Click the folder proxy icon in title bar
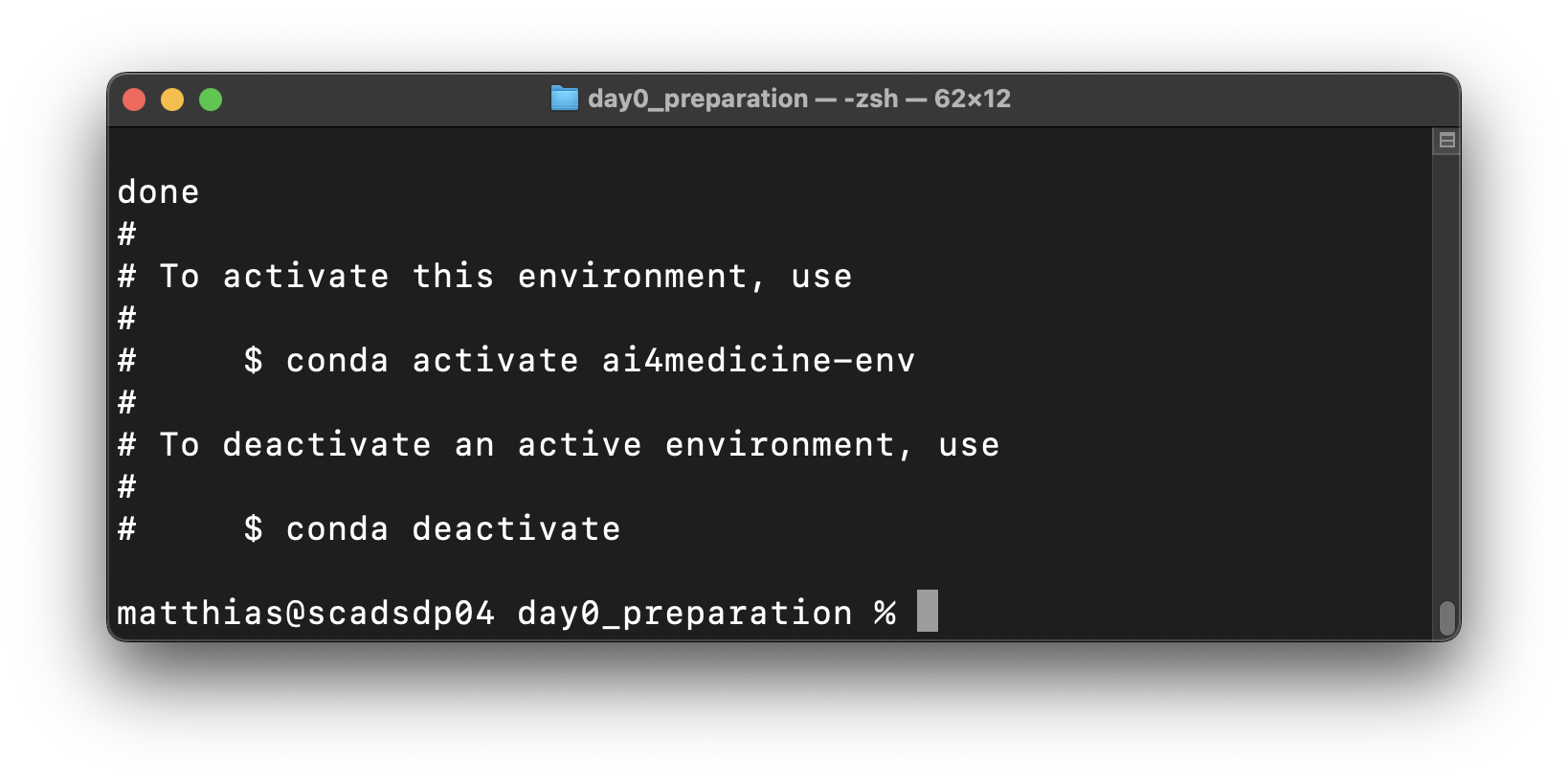This screenshot has height=783, width=1568. tap(565, 99)
